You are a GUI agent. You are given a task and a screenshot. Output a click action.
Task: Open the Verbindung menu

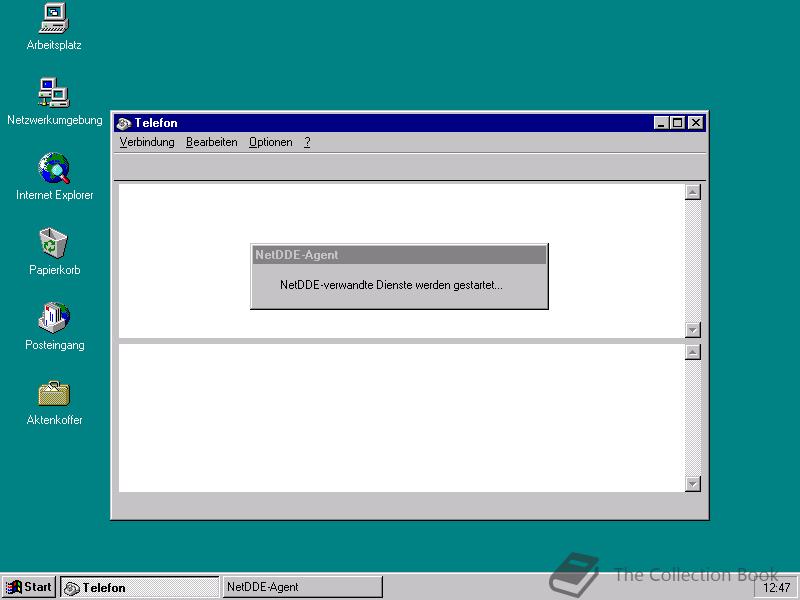click(147, 142)
